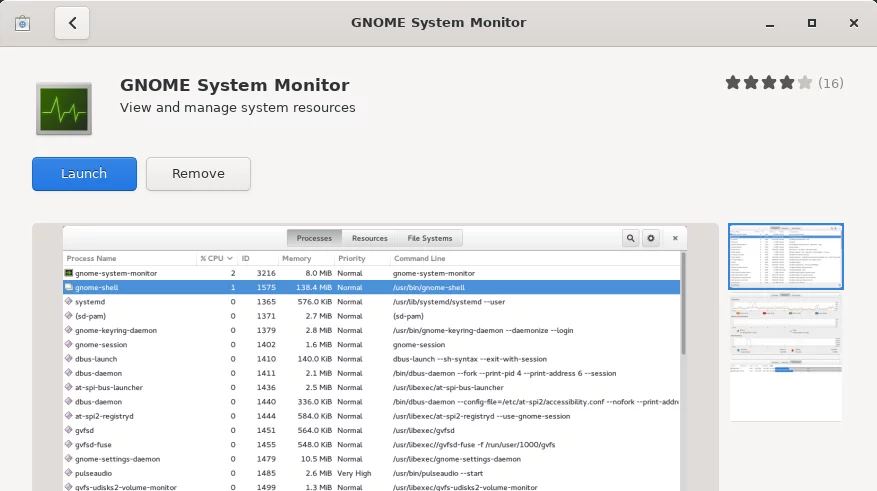Select the gvfsd-fuse process row
Viewport: 877px width, 491px height.
coord(371,445)
